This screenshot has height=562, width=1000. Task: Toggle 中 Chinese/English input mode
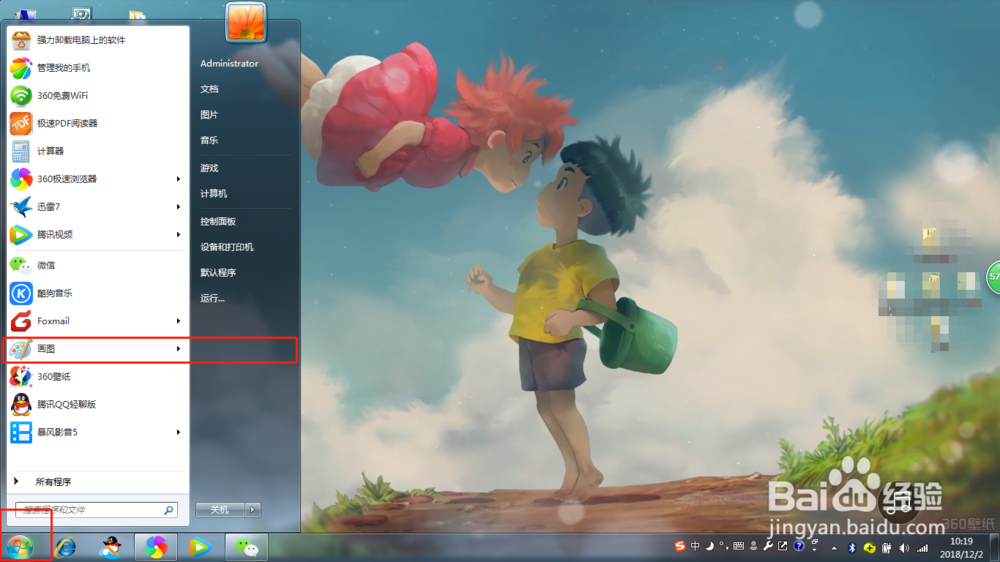(695, 546)
